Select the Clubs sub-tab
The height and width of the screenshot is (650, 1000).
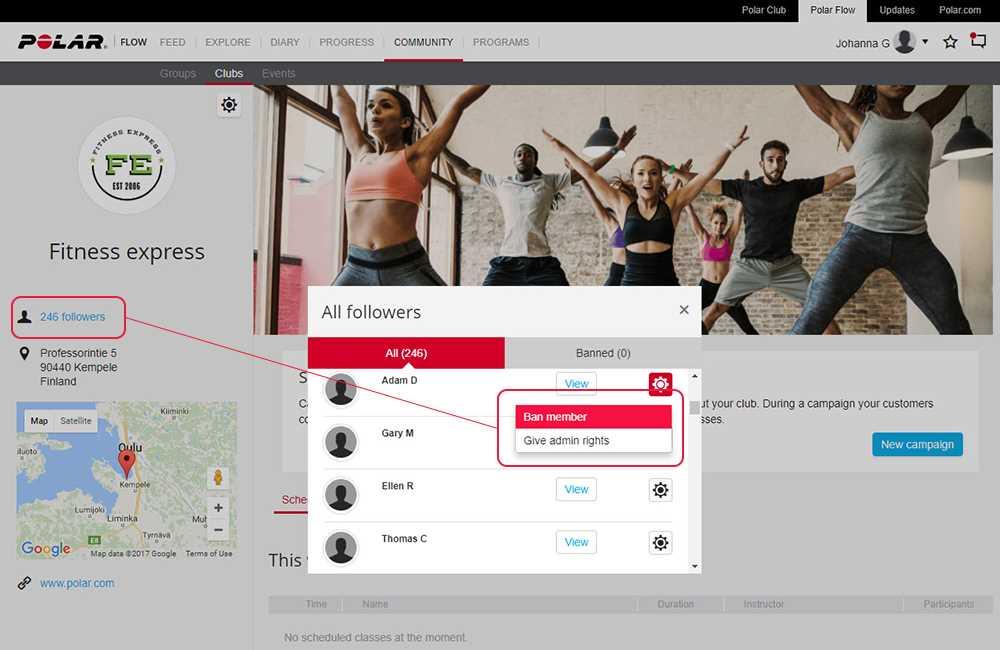pos(228,73)
